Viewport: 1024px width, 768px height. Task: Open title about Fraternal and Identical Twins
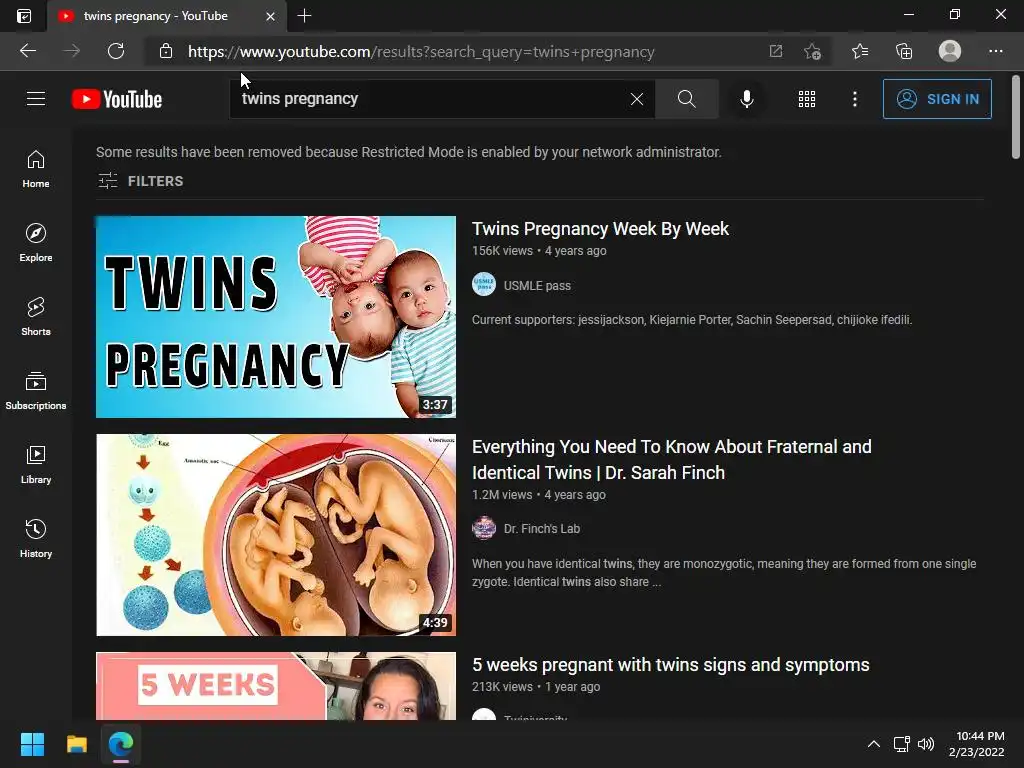671,460
